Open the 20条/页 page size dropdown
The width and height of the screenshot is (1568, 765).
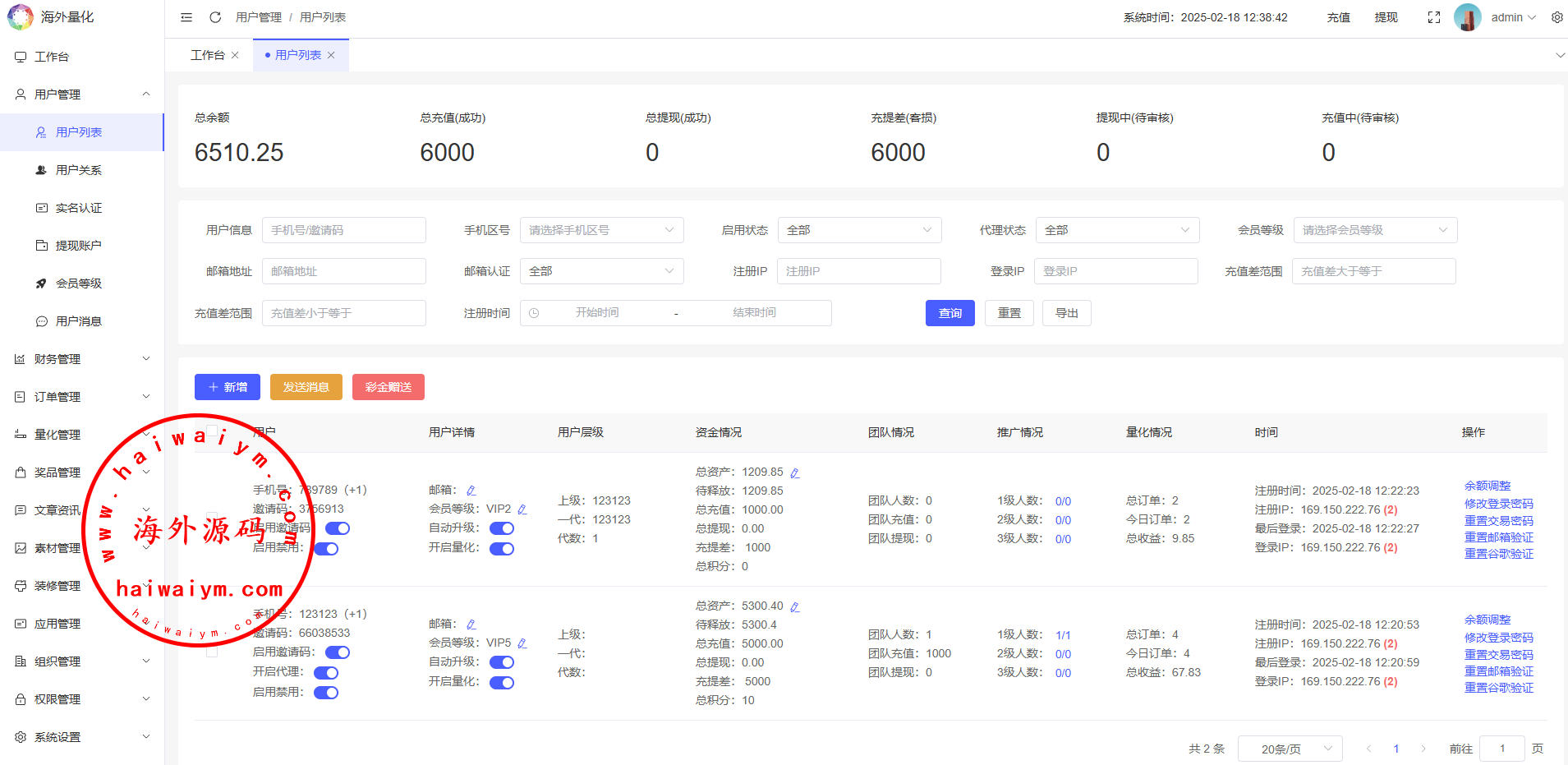point(1290,749)
